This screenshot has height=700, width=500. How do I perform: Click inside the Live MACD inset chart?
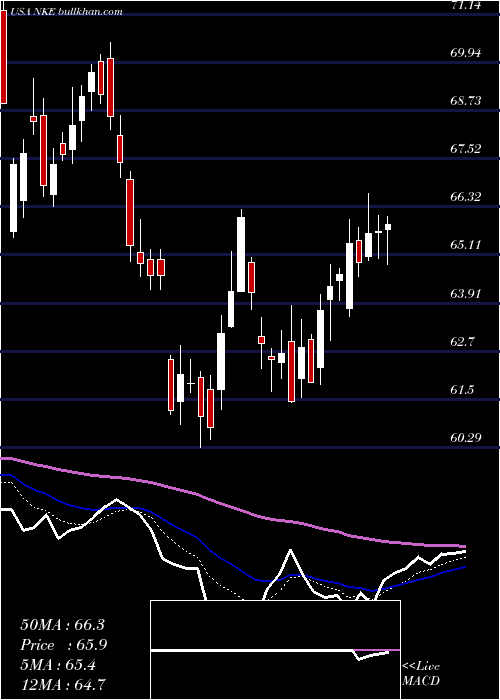(x=275, y=650)
